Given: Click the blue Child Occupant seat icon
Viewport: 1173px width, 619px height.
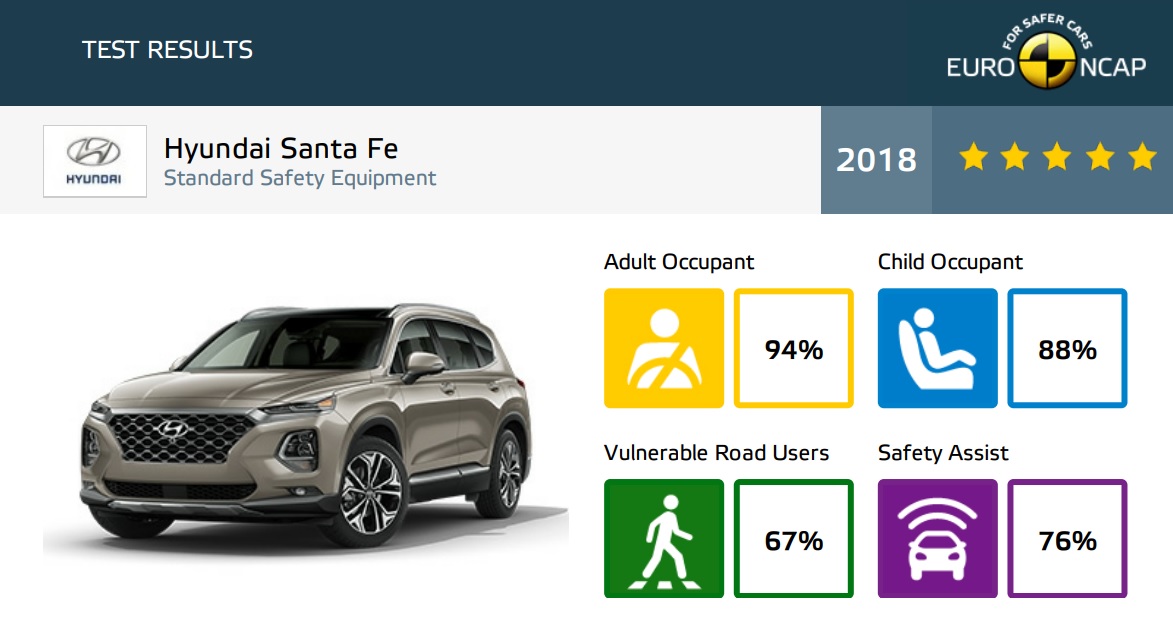Looking at the screenshot, I should tap(937, 348).
